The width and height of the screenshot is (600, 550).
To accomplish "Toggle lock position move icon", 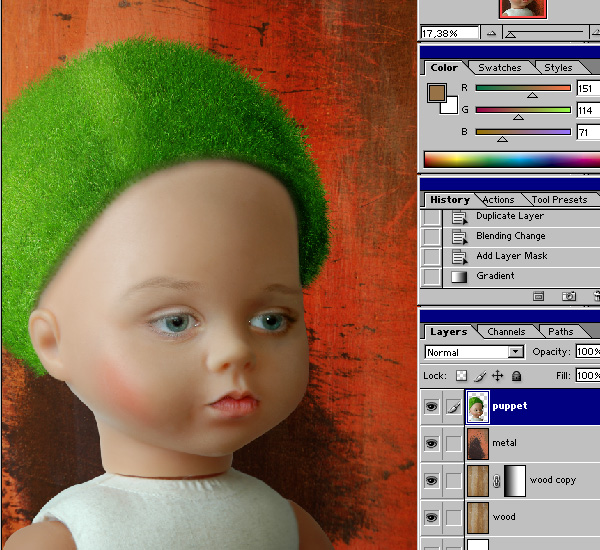I will point(497,376).
